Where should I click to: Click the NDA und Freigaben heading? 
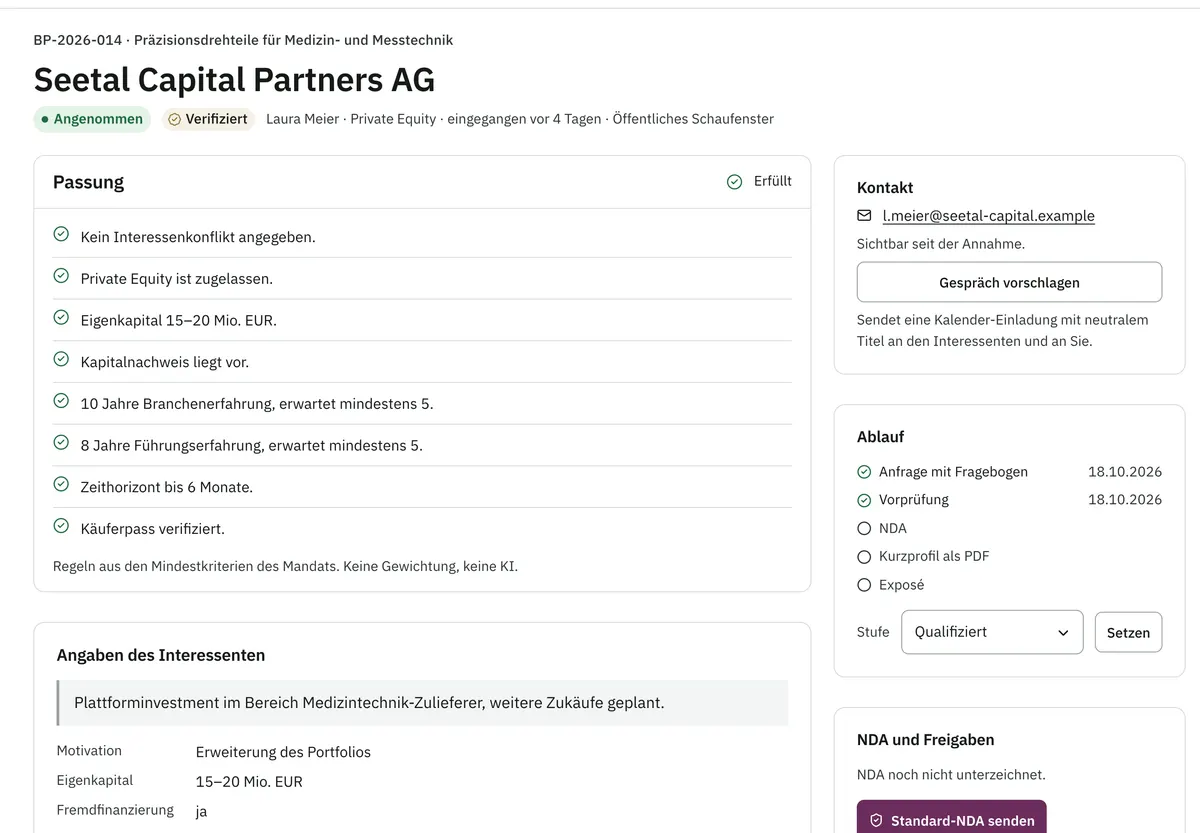tap(925, 740)
